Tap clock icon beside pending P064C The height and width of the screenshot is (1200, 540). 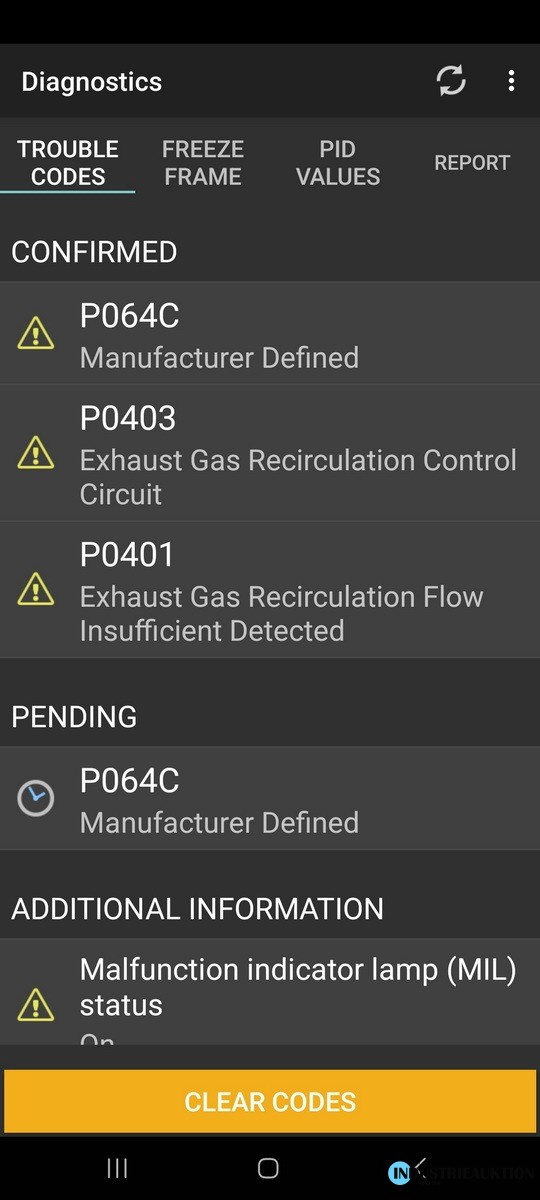click(x=36, y=798)
